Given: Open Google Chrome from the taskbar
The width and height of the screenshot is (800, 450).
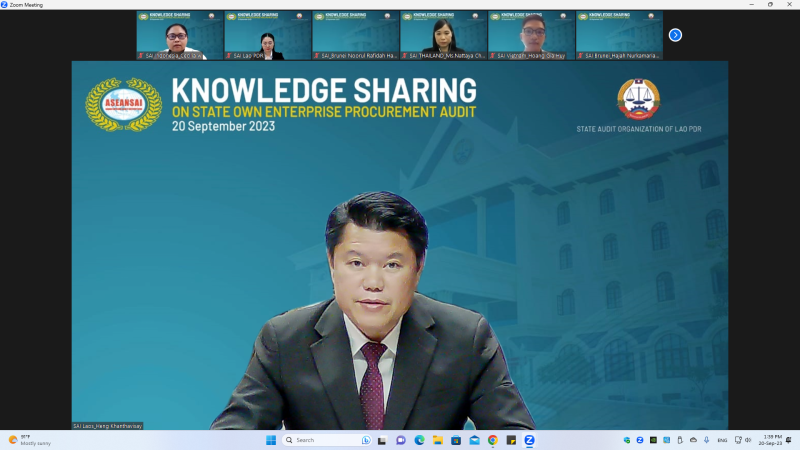Looking at the screenshot, I should pyautogui.click(x=492, y=440).
